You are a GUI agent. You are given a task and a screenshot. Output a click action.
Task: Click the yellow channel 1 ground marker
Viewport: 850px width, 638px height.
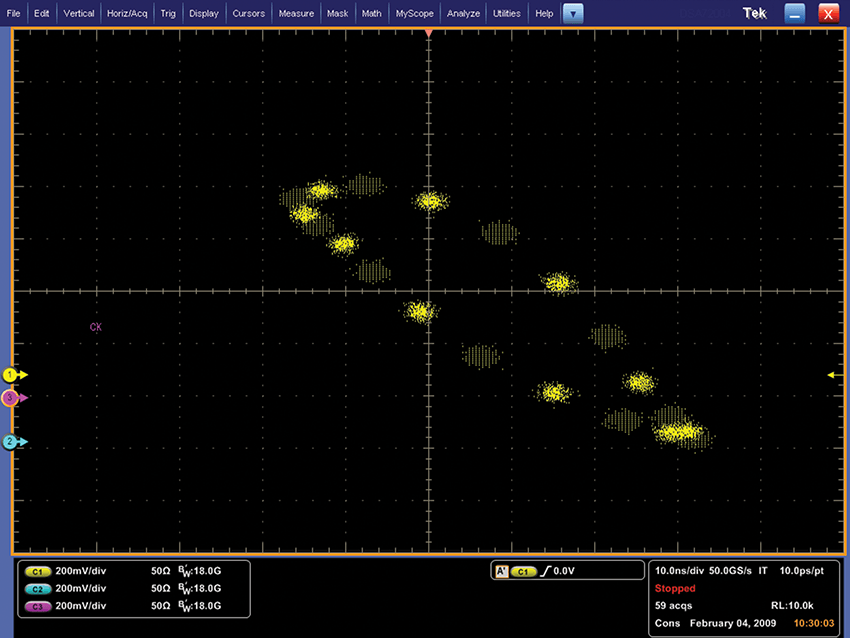12,374
